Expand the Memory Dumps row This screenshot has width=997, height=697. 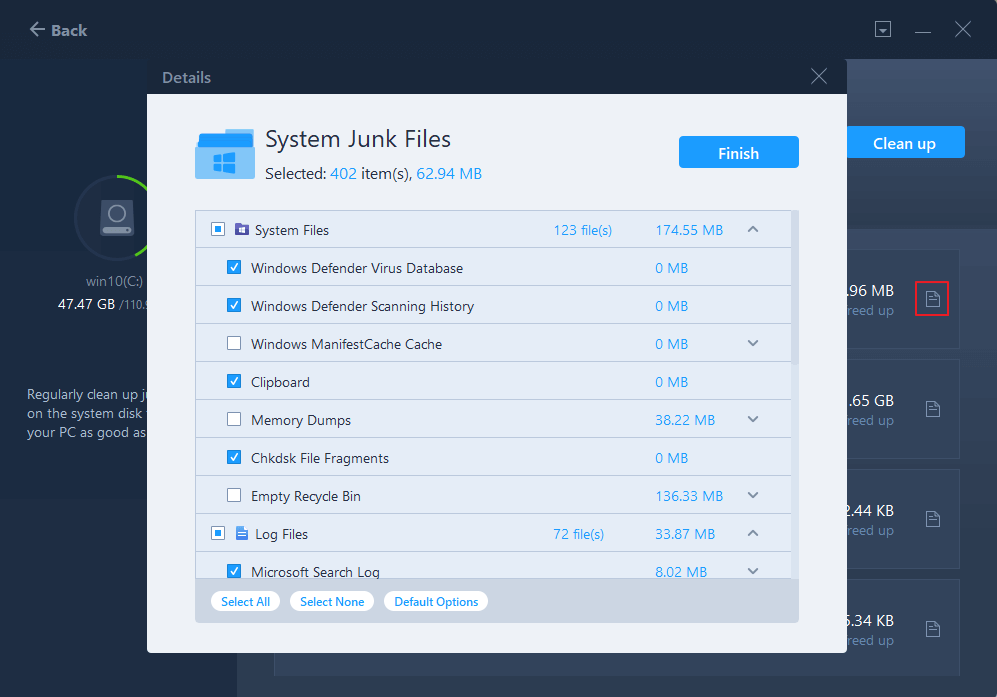pyautogui.click(x=753, y=419)
